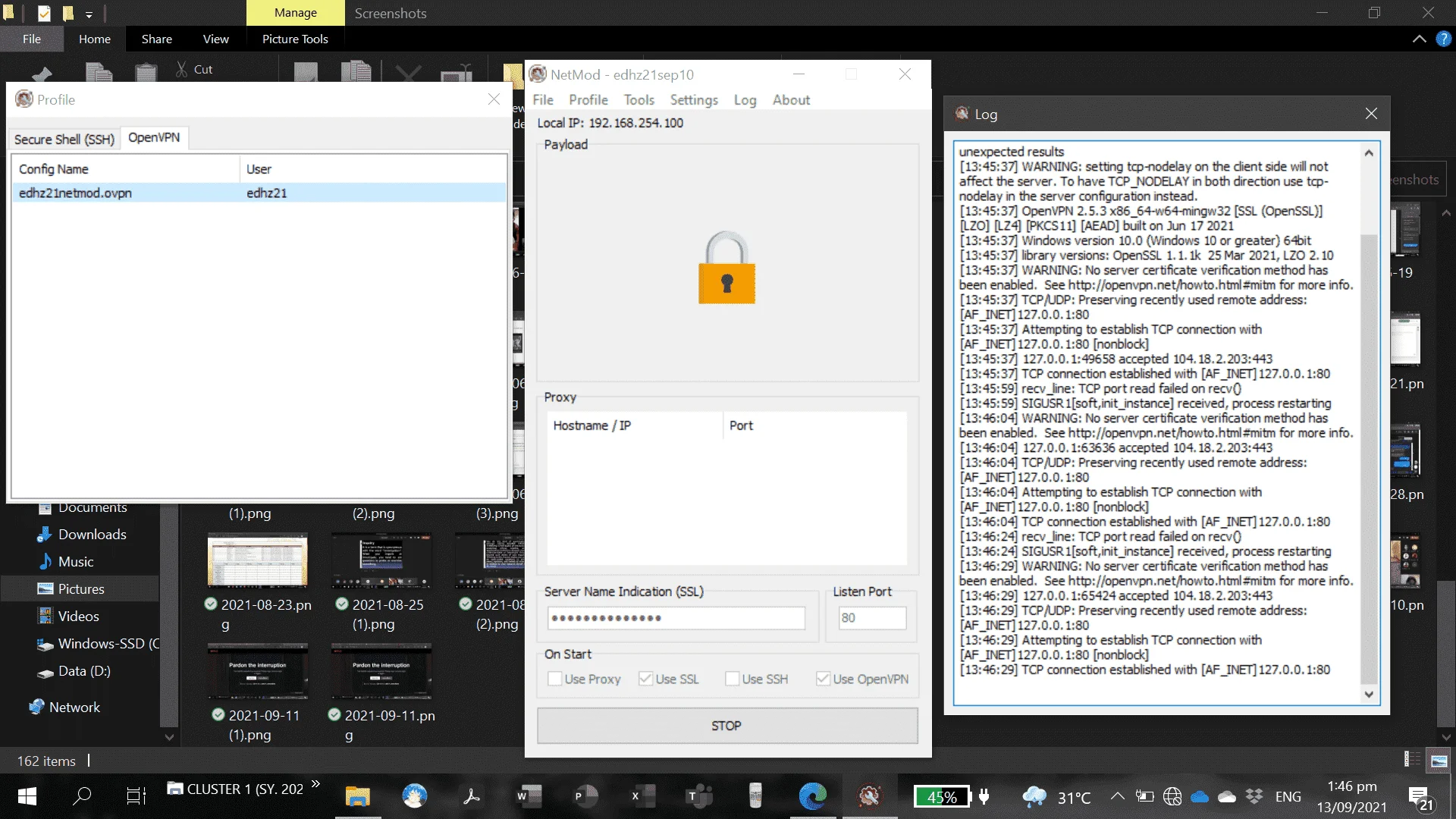The width and height of the screenshot is (1456, 819).
Task: Click the Log window title icon
Action: (x=962, y=114)
